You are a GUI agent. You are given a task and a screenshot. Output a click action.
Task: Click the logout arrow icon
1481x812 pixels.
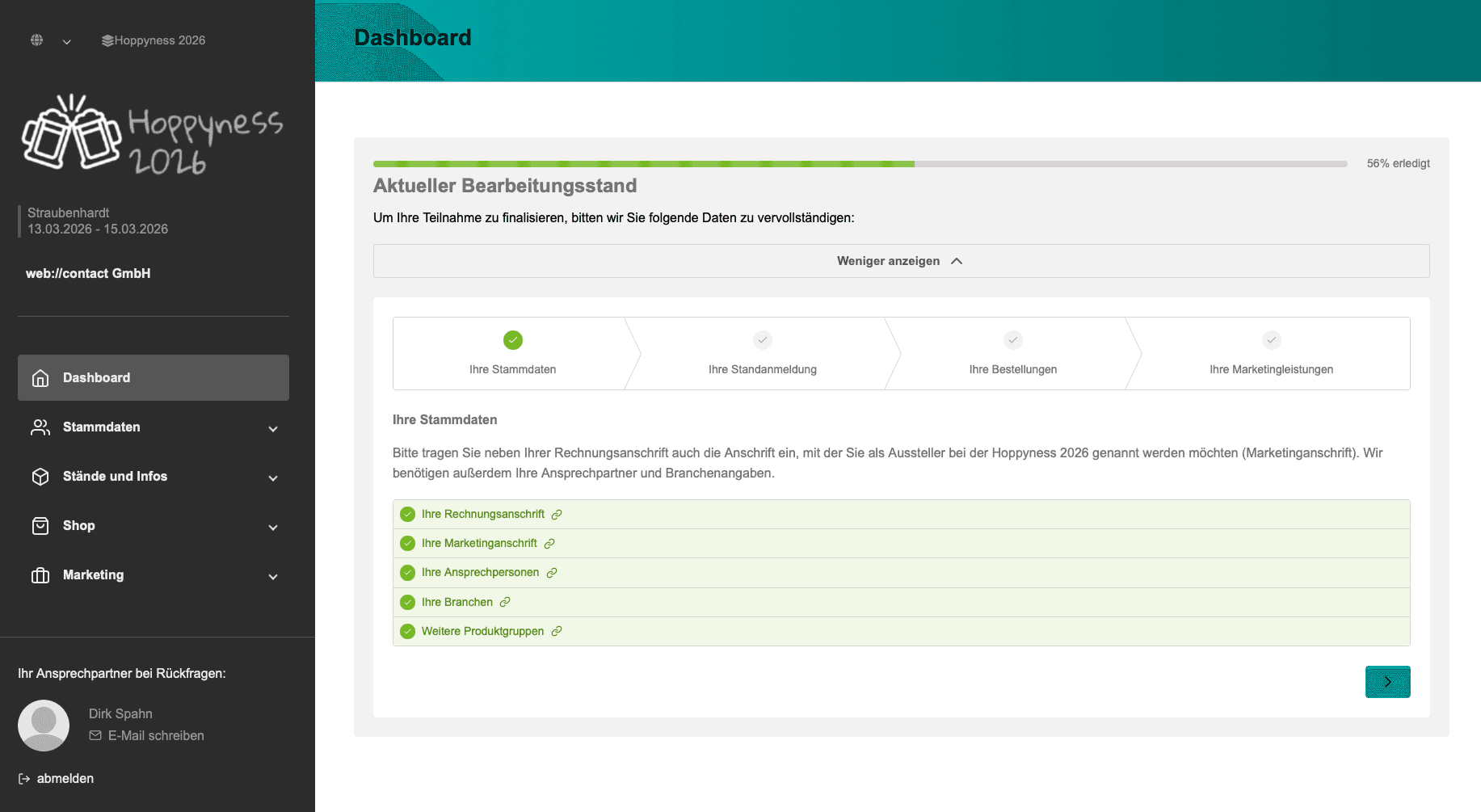point(24,779)
